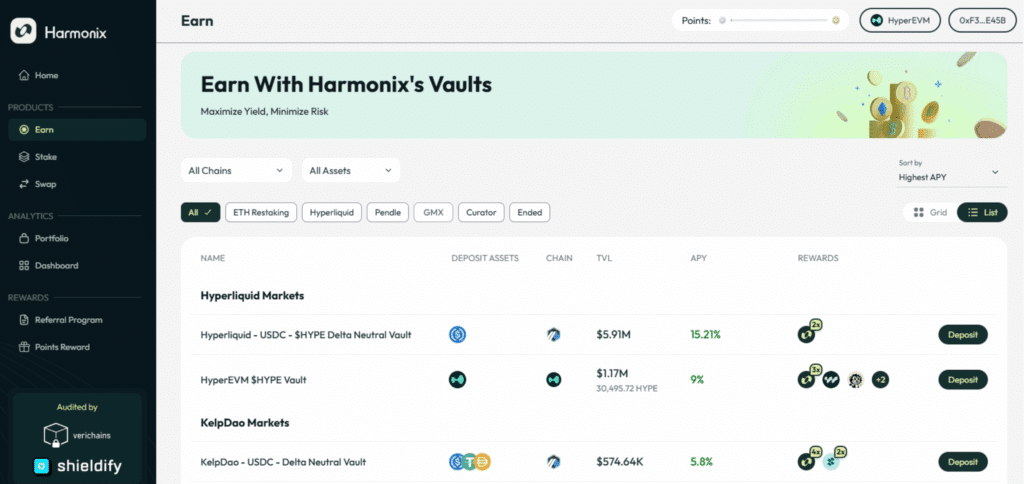Filter vaults by Curator
Viewport: 1024px width, 484px height.
[x=481, y=212]
